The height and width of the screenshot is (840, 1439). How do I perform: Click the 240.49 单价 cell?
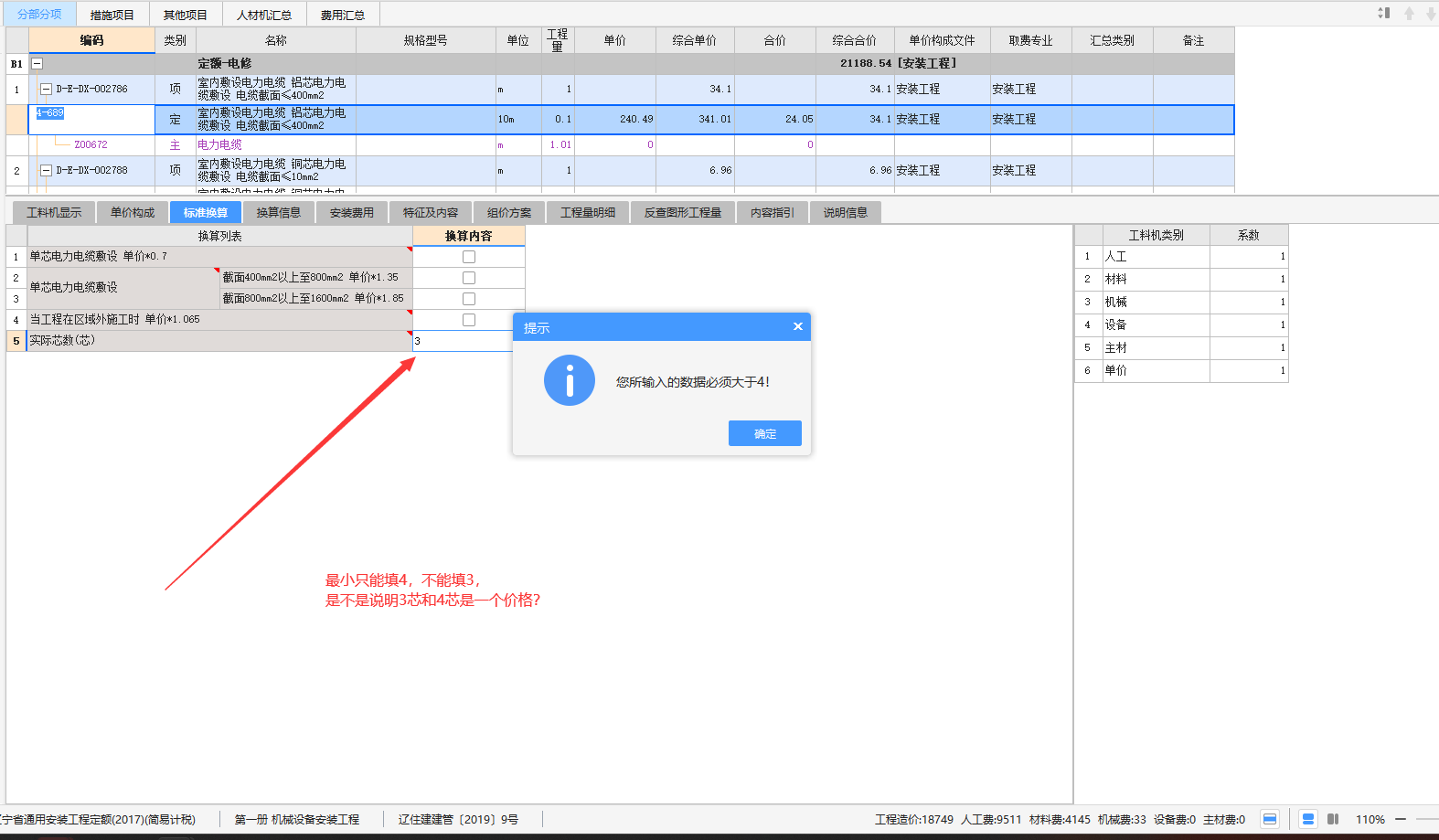(x=615, y=120)
